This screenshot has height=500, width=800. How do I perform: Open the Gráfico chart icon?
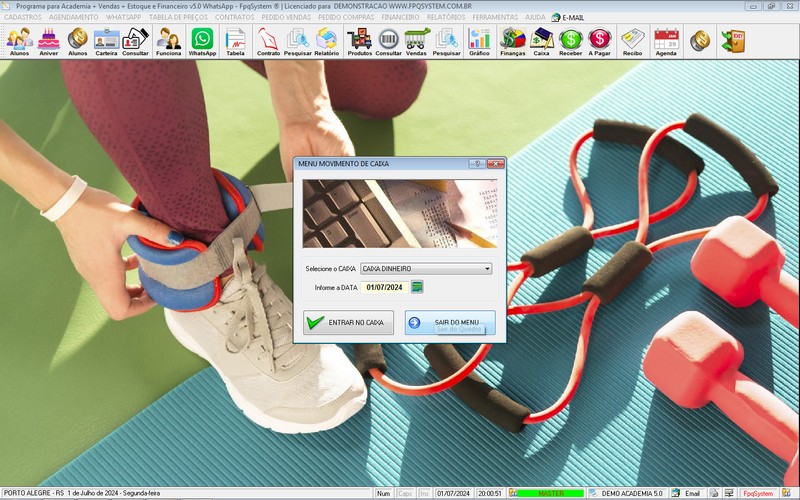[479, 42]
